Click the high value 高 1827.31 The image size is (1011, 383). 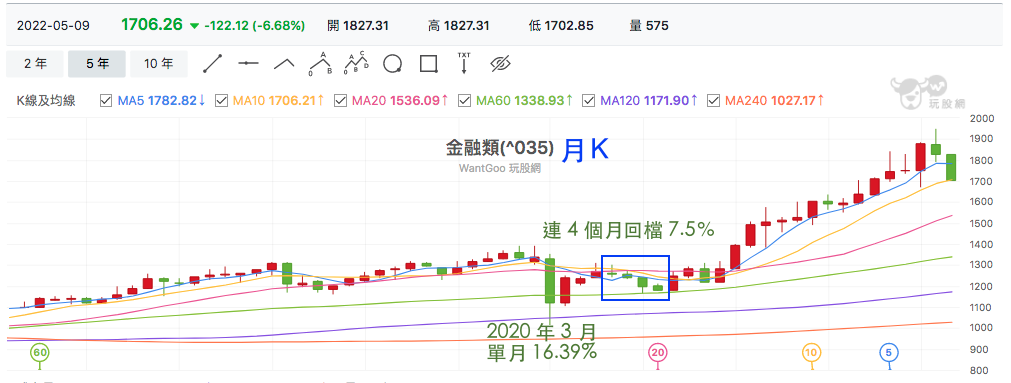pos(458,26)
